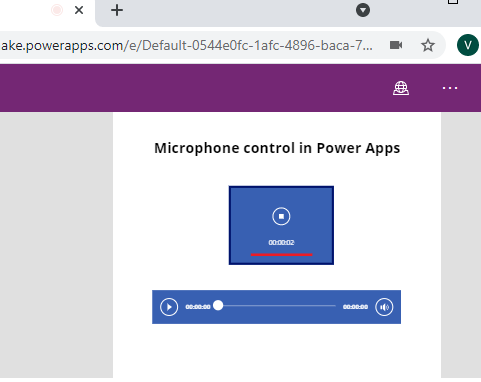
Task: Click the recording indicator dot on tab
Action: point(57,10)
